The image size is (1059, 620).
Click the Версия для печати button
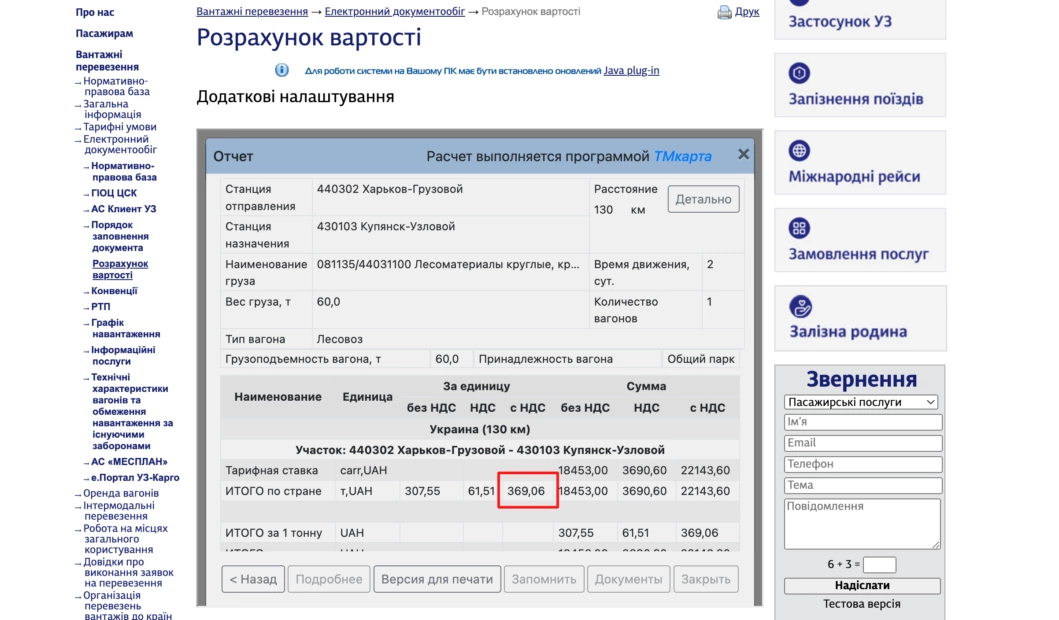point(437,579)
